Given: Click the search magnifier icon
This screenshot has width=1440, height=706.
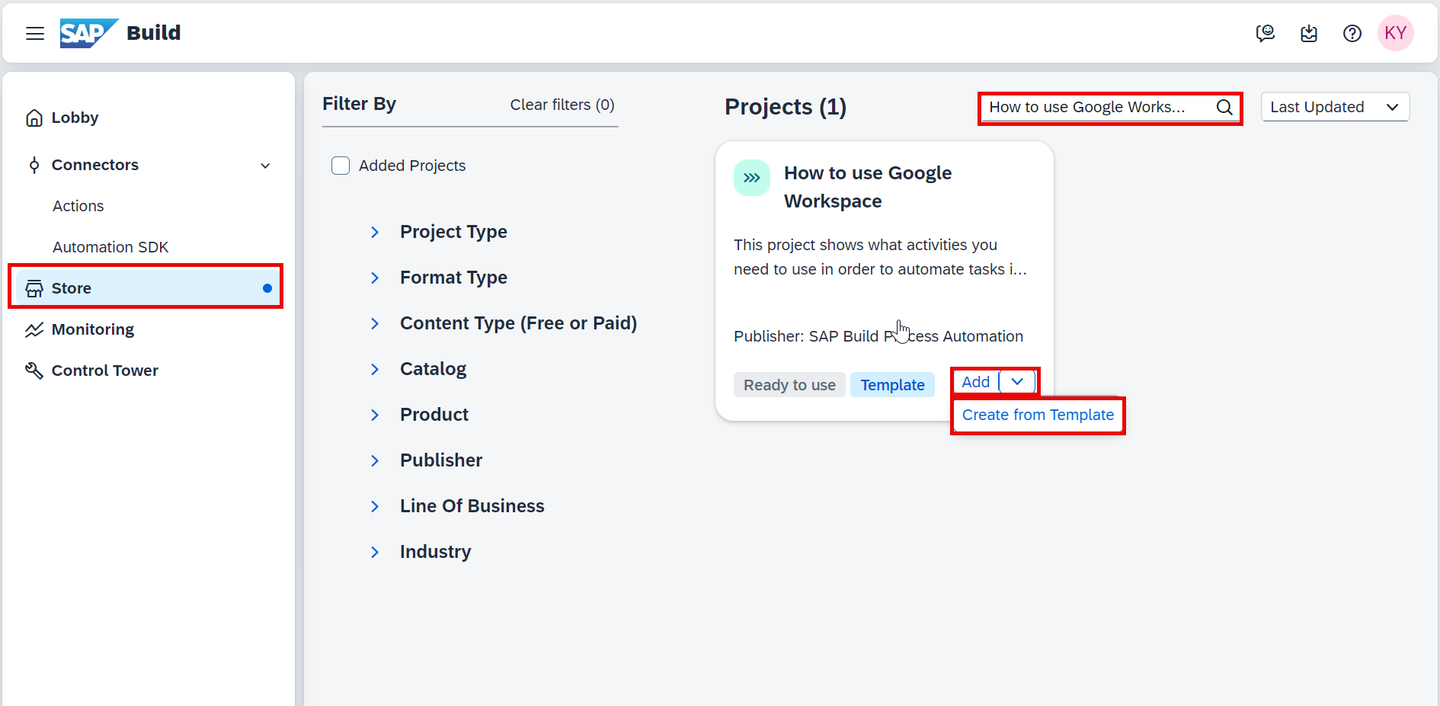Looking at the screenshot, I should pyautogui.click(x=1224, y=107).
